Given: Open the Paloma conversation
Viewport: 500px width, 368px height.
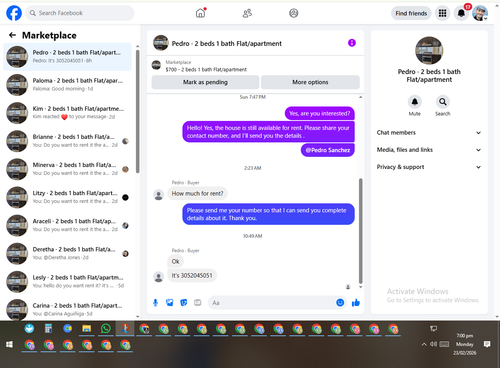Looking at the screenshot, I should click(68, 85).
